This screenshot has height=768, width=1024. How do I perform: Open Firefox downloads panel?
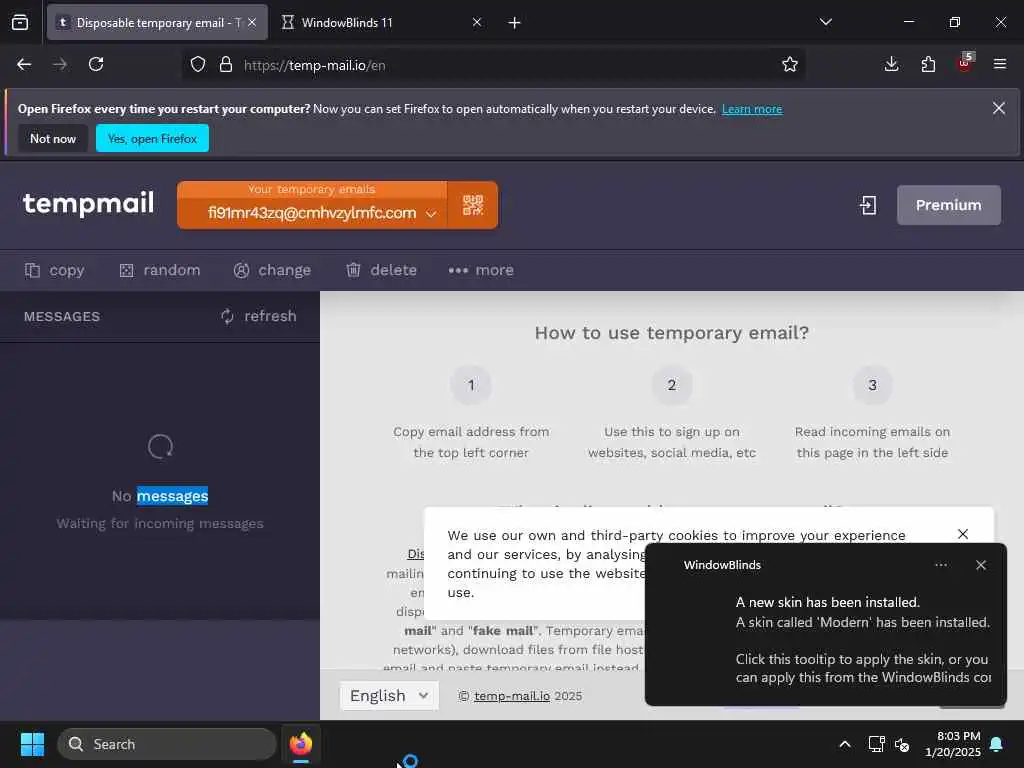coord(891,64)
